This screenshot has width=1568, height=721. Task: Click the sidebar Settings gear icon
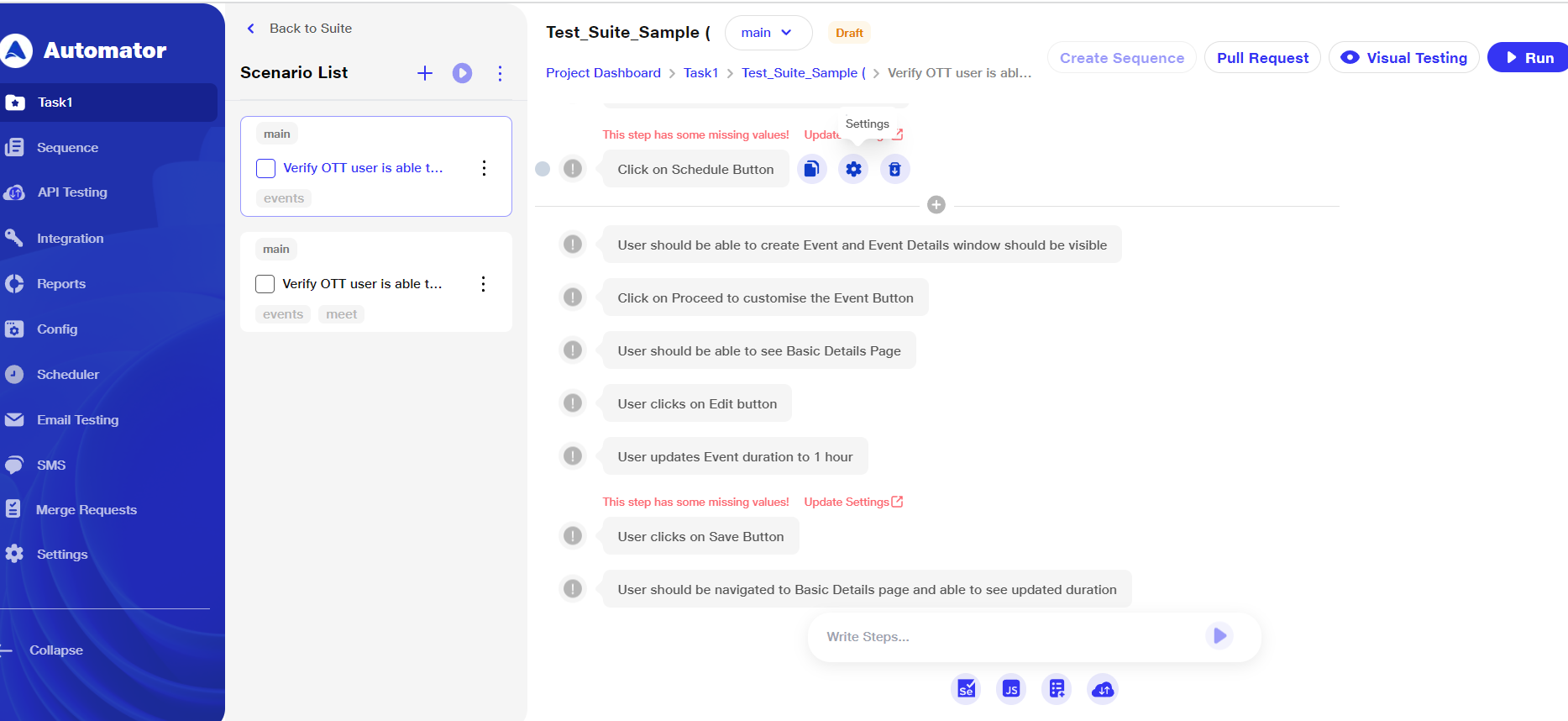pyautogui.click(x=14, y=555)
